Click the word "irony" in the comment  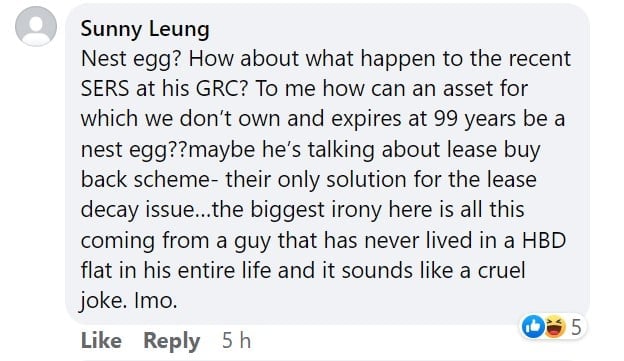[x=356, y=210]
